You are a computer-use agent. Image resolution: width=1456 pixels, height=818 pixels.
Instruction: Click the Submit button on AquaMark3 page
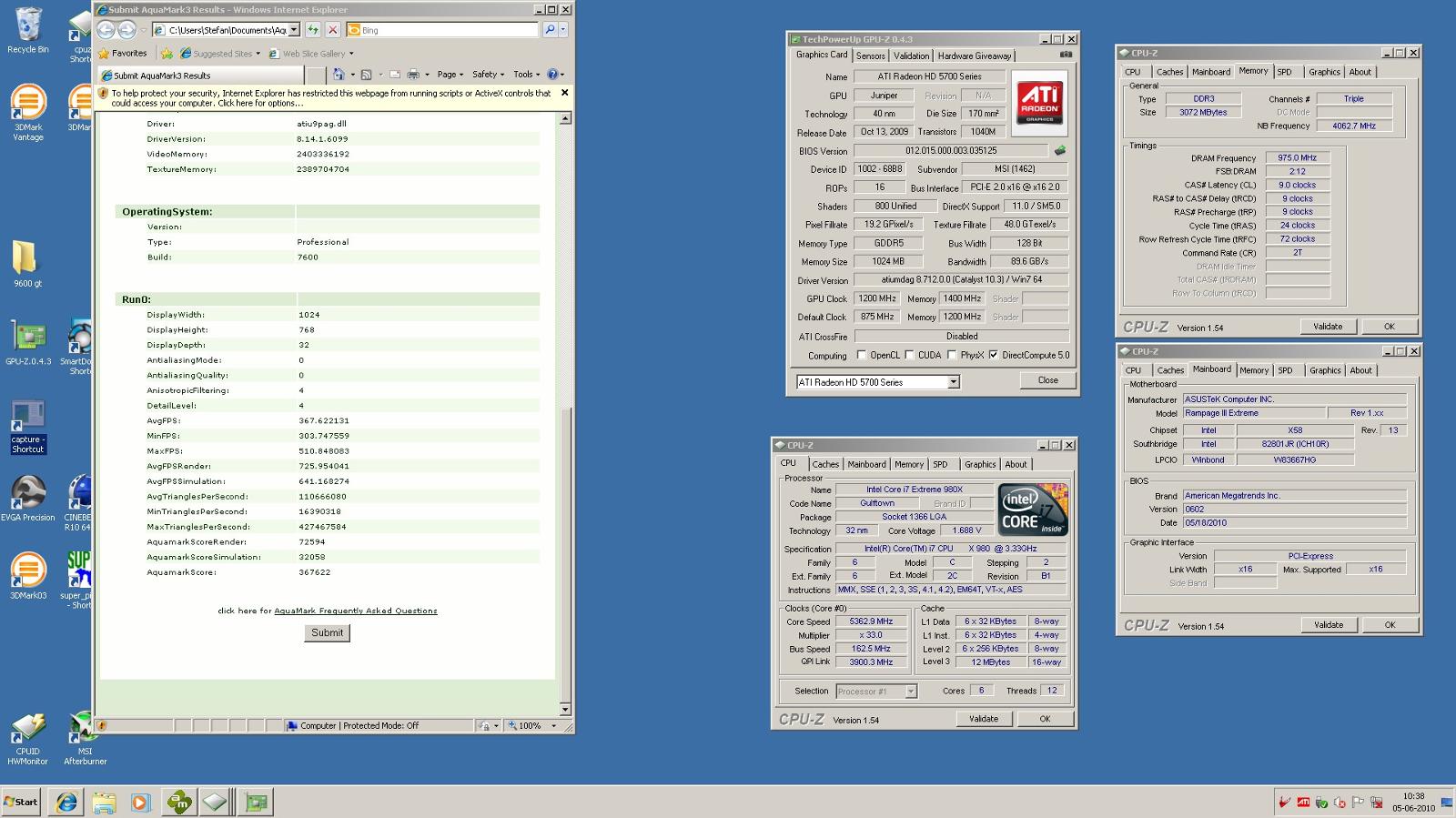tap(328, 633)
